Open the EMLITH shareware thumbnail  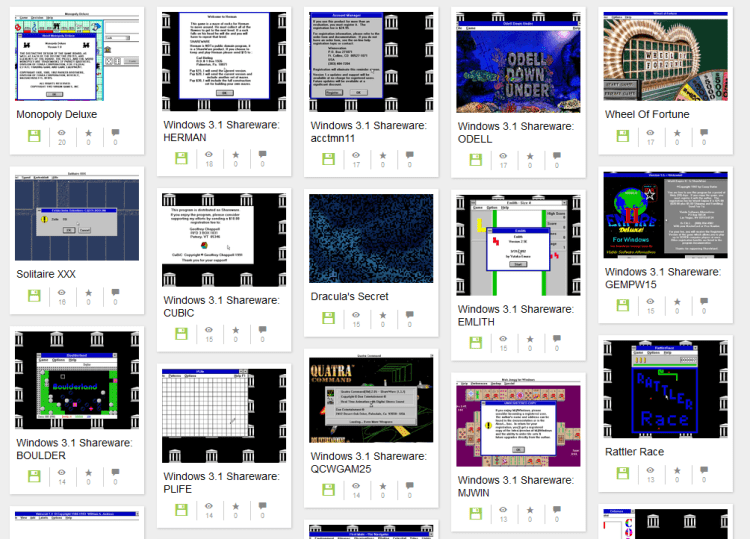[x=518, y=245]
